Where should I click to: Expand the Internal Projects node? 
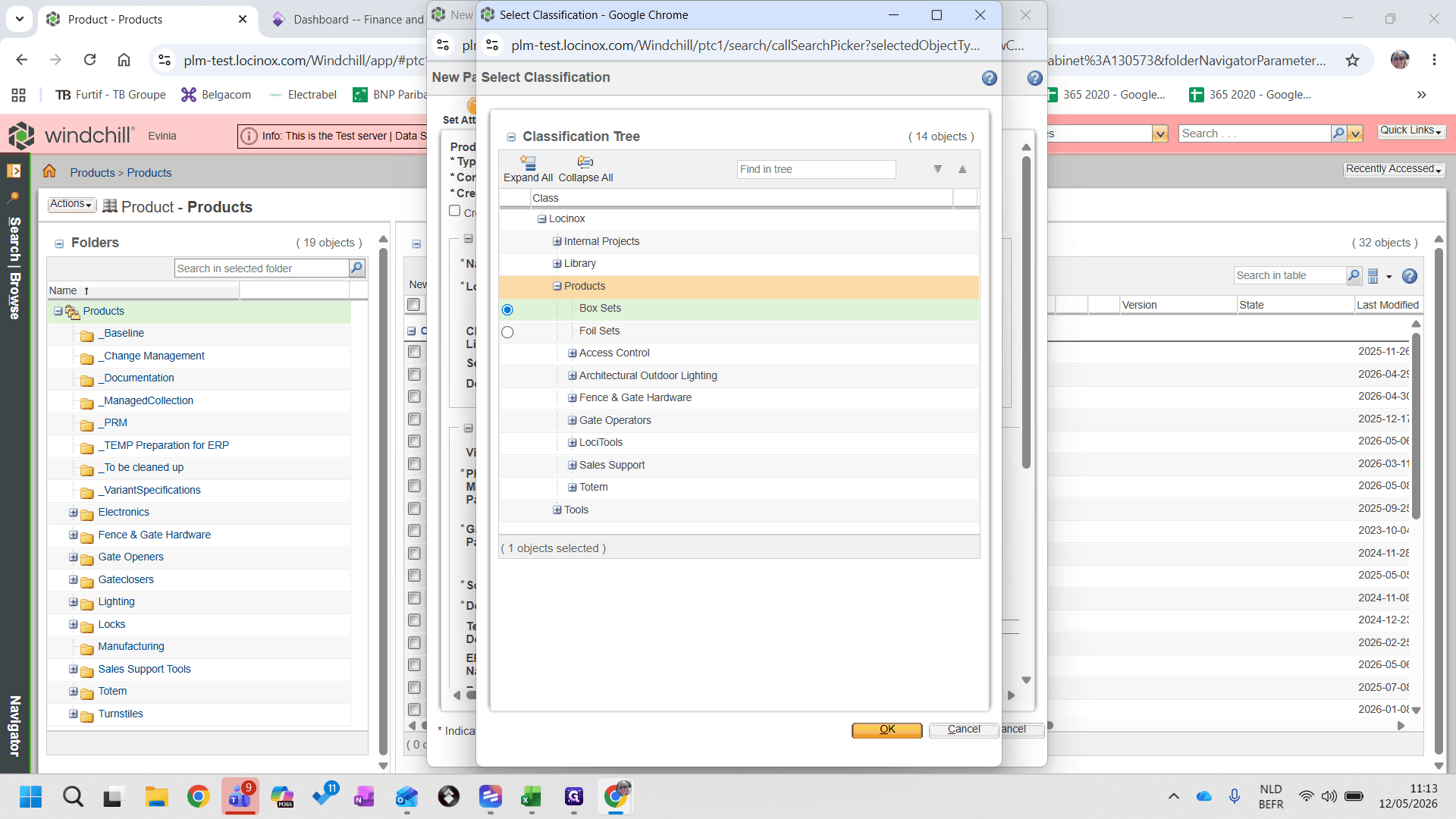click(x=557, y=241)
